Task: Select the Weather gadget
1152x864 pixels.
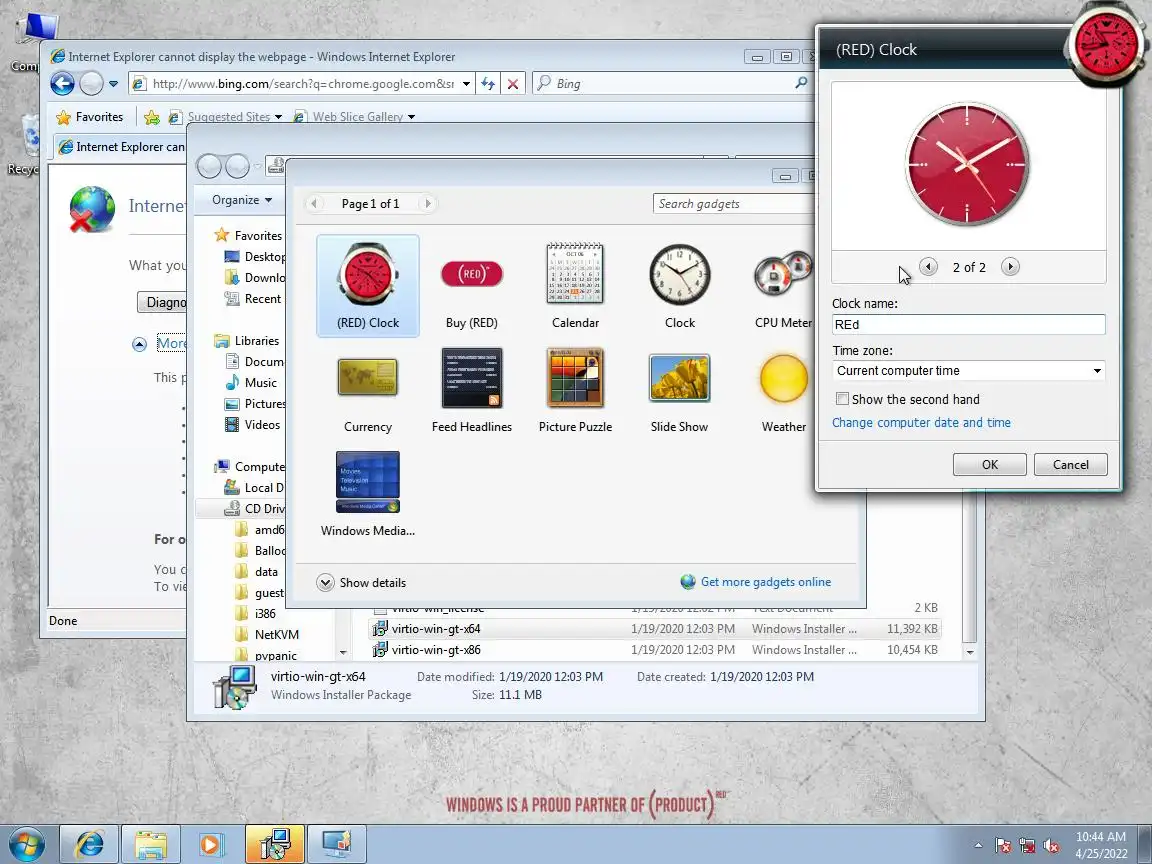Action: 783,390
